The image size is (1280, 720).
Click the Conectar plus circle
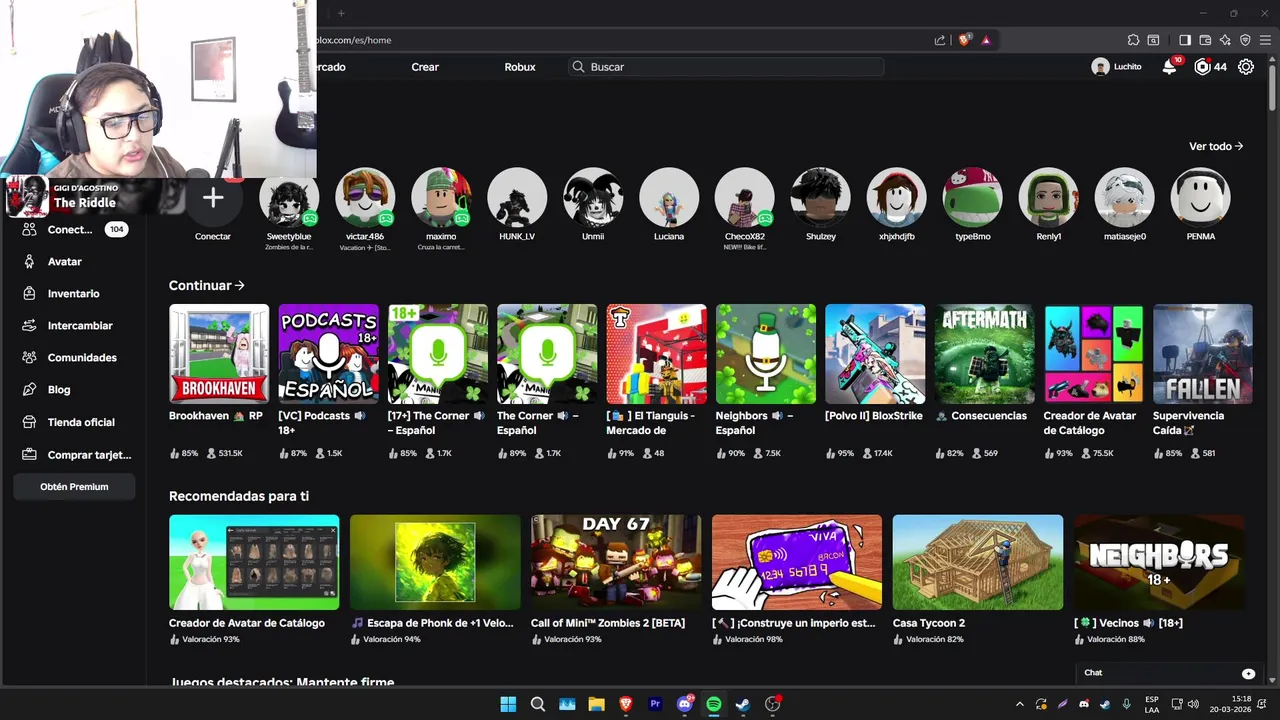coord(213,197)
